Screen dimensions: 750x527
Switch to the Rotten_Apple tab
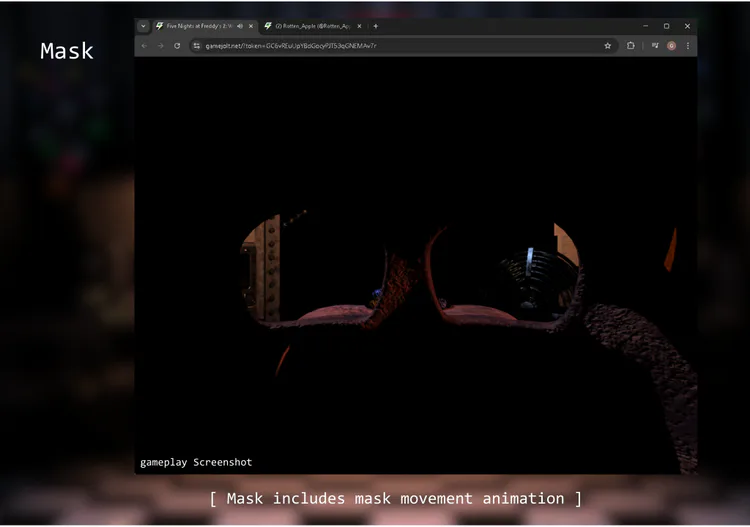pos(312,26)
